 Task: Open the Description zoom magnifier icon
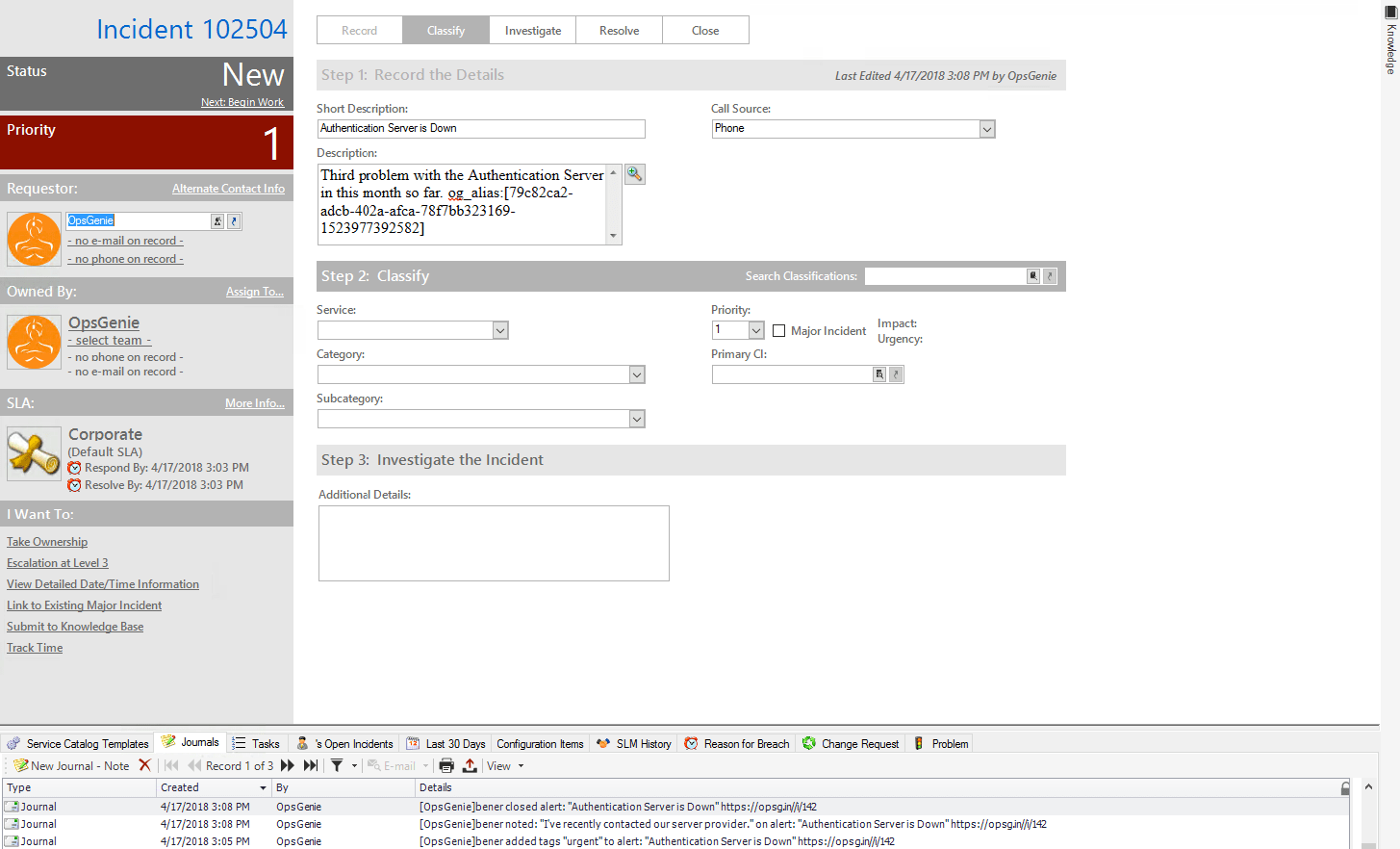pyautogui.click(x=634, y=174)
